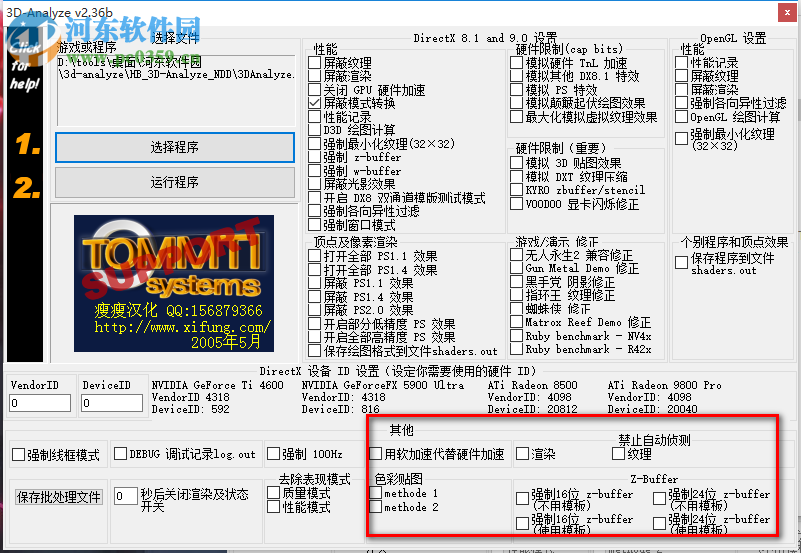Screen dimensions: 801x553
Task: Check 屏蔽光影效果 option
Action: [315, 184]
